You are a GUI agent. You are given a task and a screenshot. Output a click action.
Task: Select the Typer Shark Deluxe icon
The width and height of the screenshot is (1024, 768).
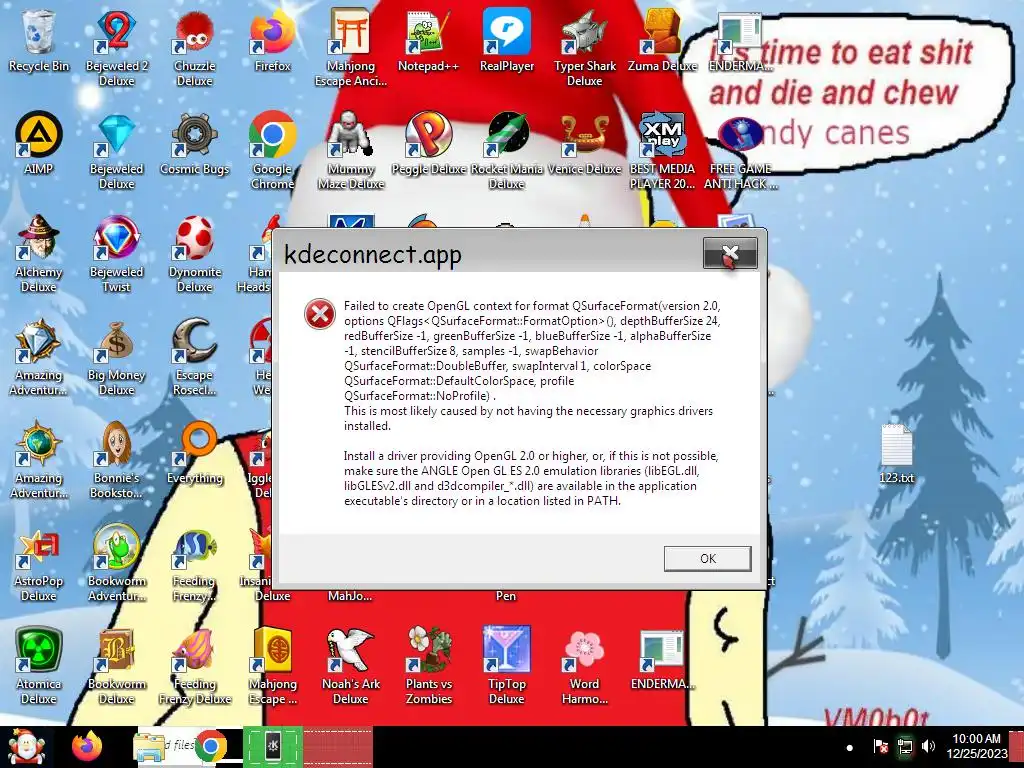click(x=584, y=48)
